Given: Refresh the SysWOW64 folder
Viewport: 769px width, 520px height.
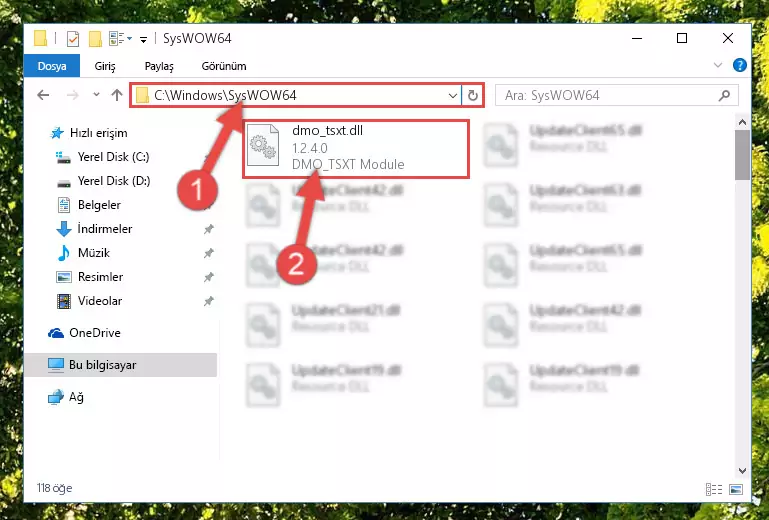Looking at the screenshot, I should 473,95.
